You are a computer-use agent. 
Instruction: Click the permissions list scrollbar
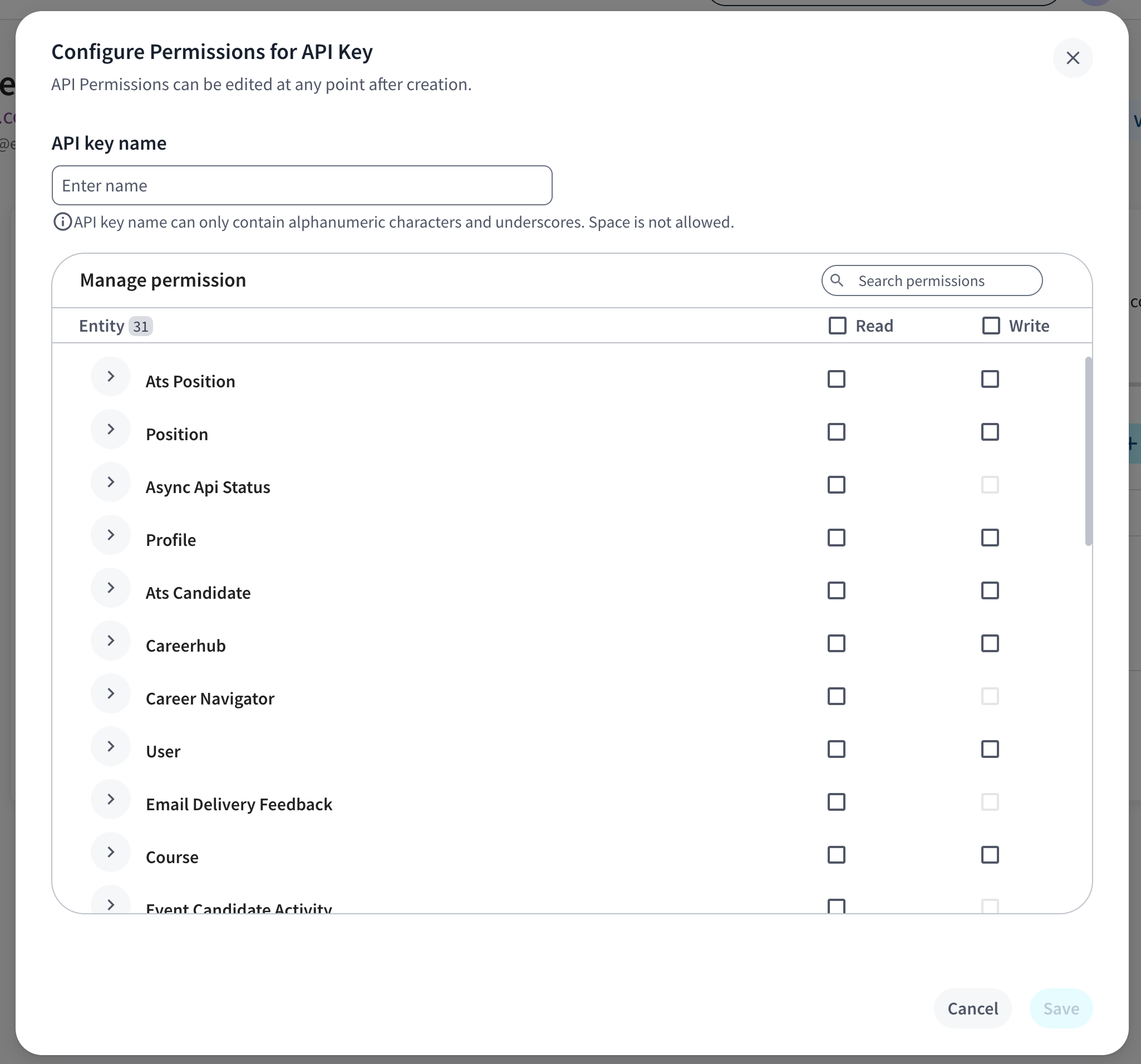[1088, 451]
